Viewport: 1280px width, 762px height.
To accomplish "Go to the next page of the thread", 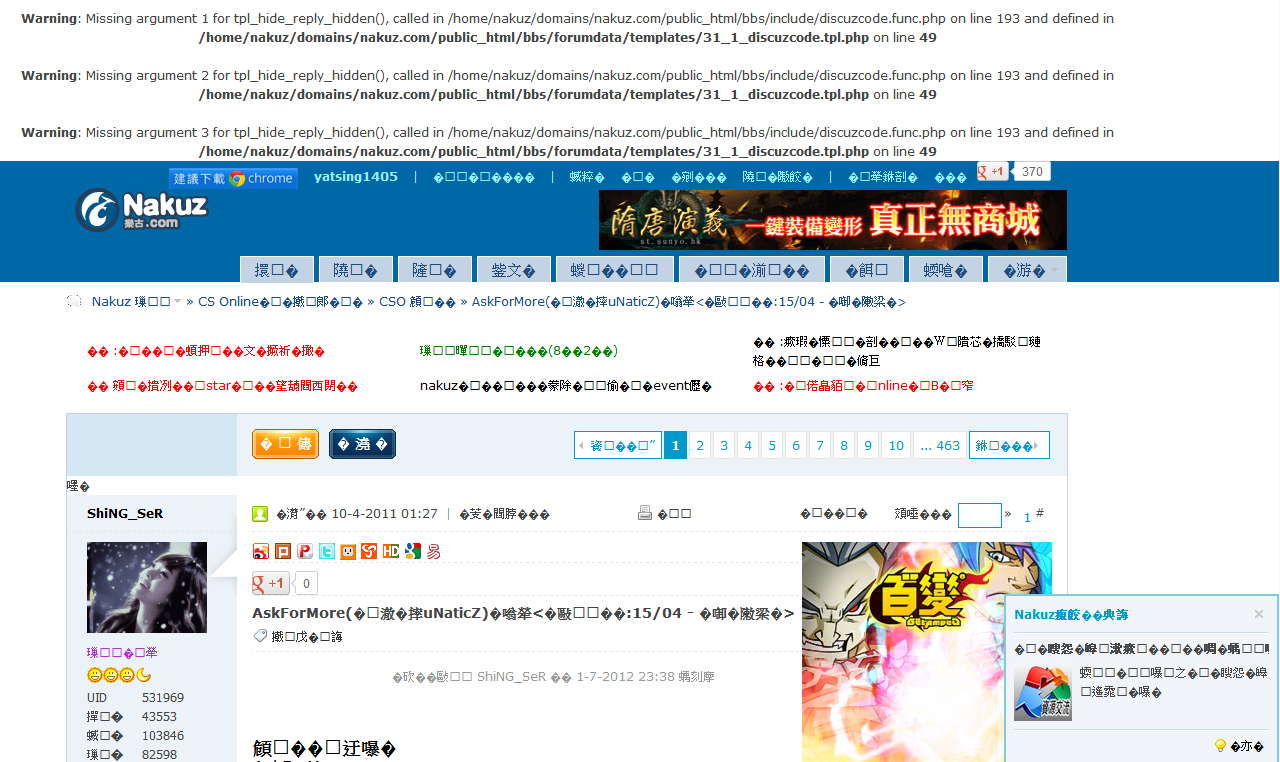I will (1009, 446).
